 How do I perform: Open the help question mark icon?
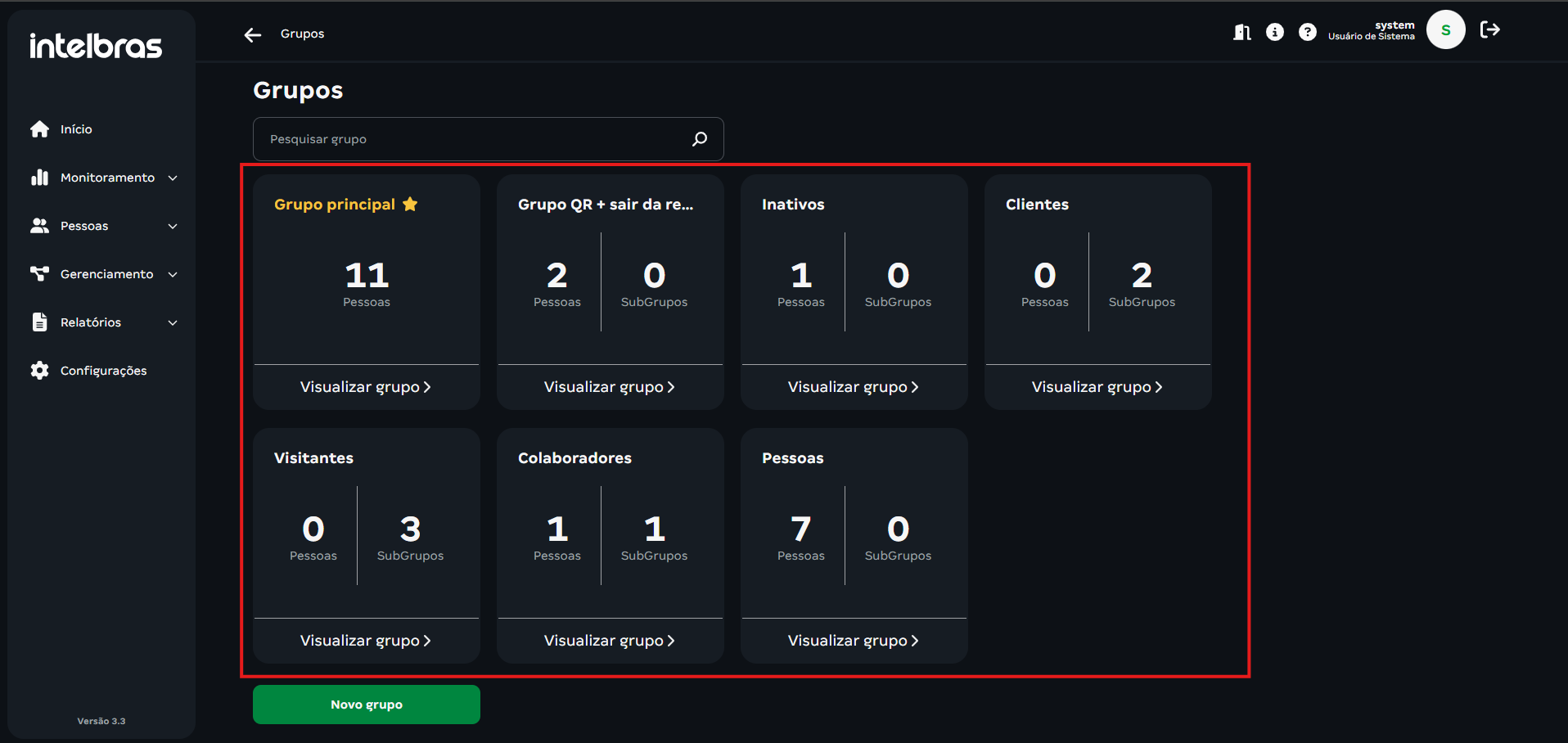tap(1307, 32)
